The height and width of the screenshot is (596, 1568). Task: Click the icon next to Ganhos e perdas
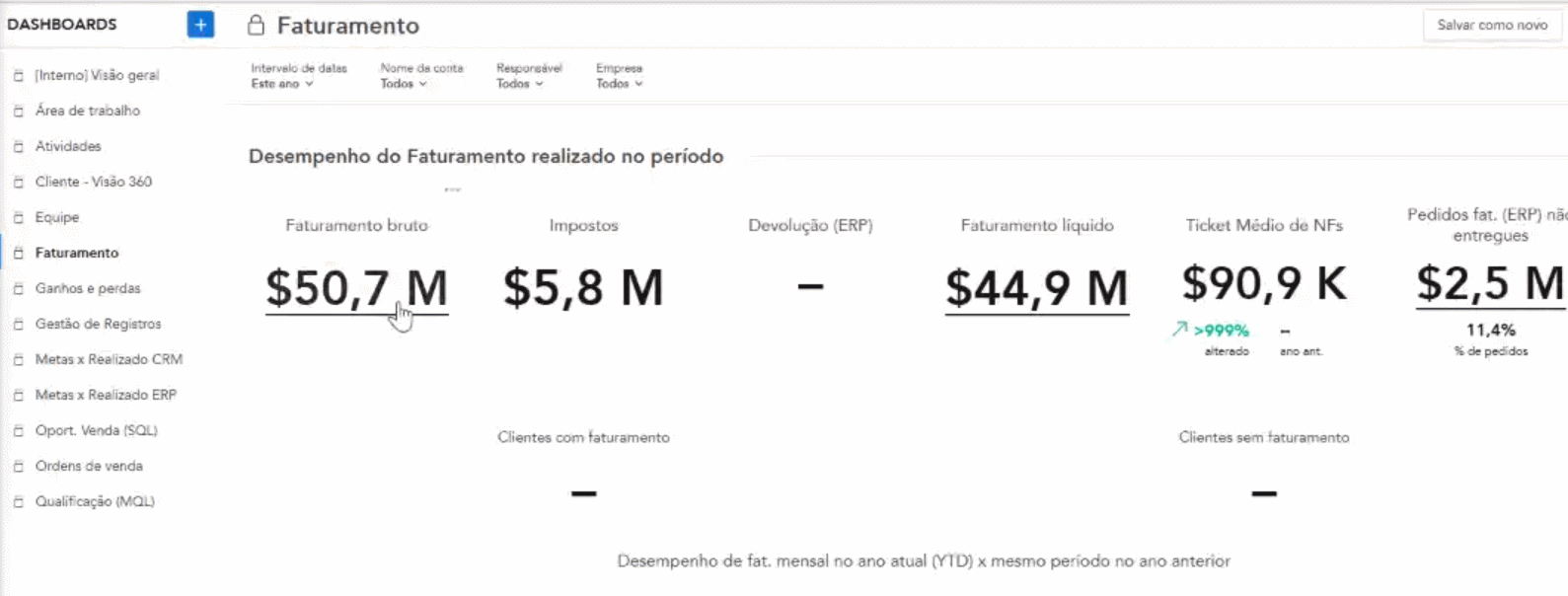click(x=18, y=288)
